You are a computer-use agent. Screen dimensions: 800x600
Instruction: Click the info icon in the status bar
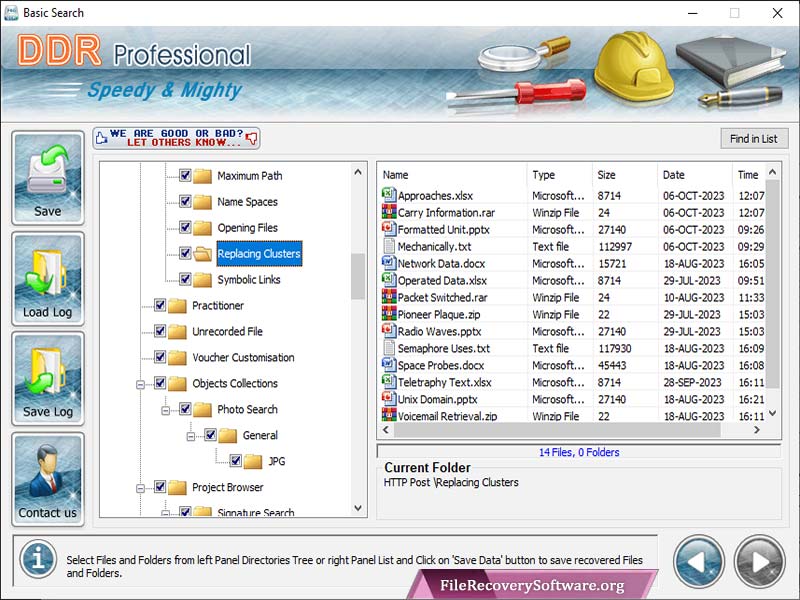click(x=38, y=559)
